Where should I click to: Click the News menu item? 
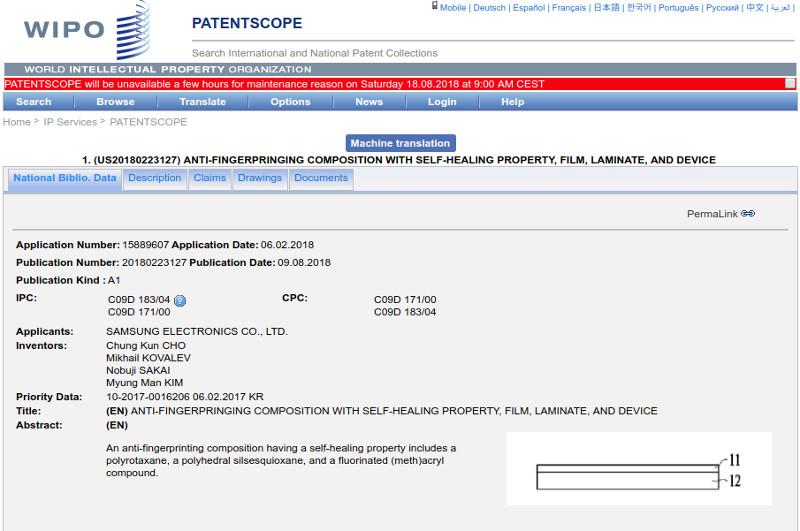coord(368,102)
